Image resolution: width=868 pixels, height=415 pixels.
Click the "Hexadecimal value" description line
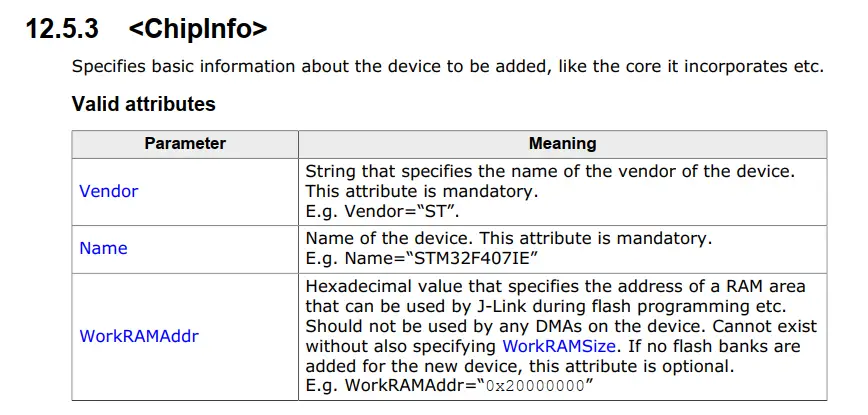[x=555, y=287]
